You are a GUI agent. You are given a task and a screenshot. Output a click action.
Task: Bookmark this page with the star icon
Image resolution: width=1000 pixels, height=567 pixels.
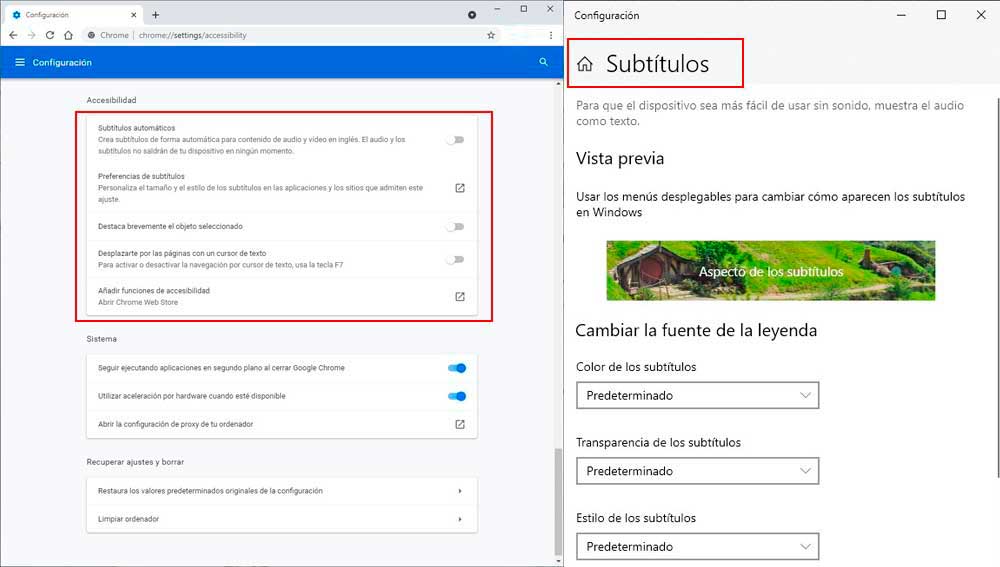click(491, 35)
